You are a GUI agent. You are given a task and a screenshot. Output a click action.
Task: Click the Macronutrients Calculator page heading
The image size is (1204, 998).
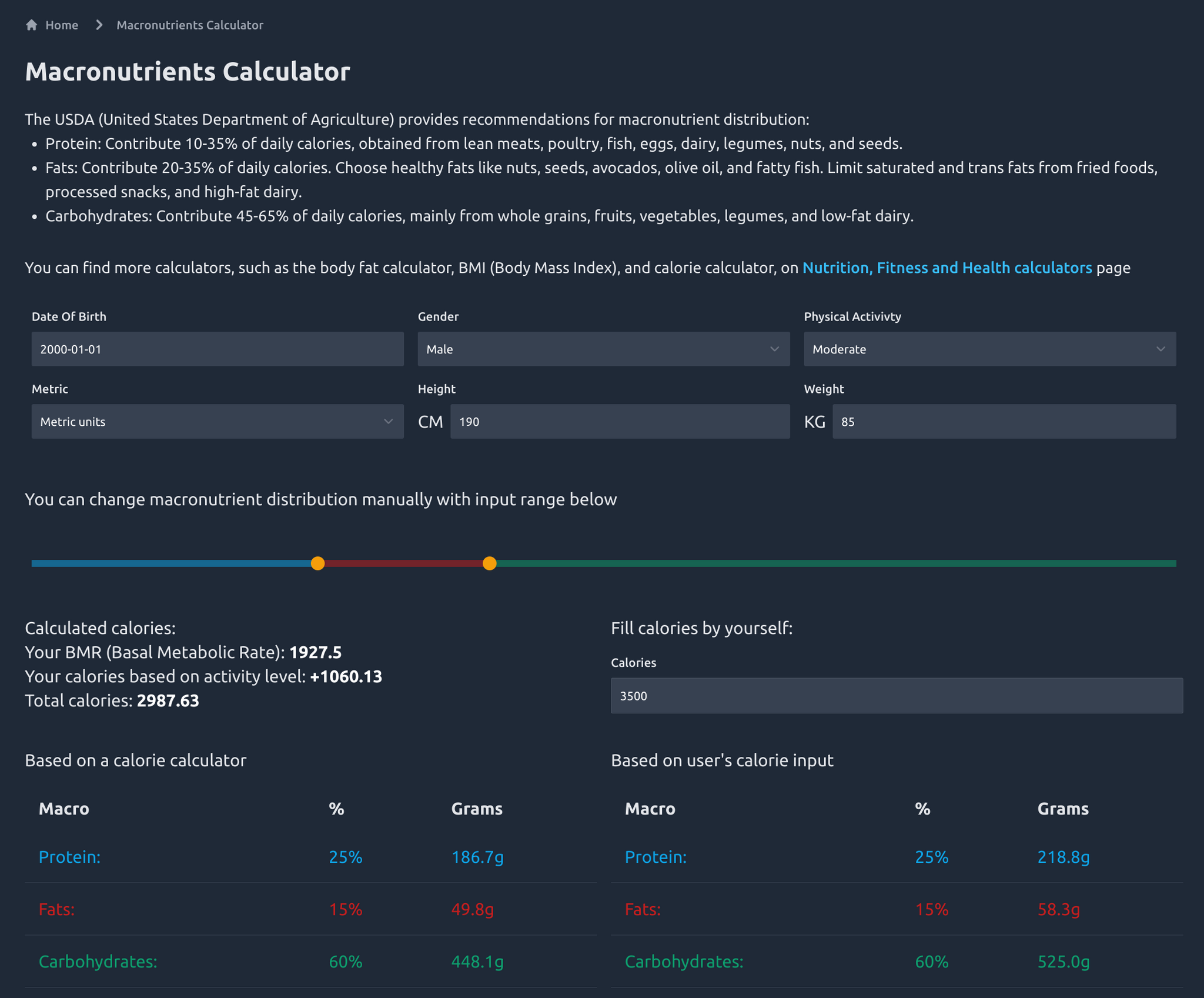pos(188,72)
